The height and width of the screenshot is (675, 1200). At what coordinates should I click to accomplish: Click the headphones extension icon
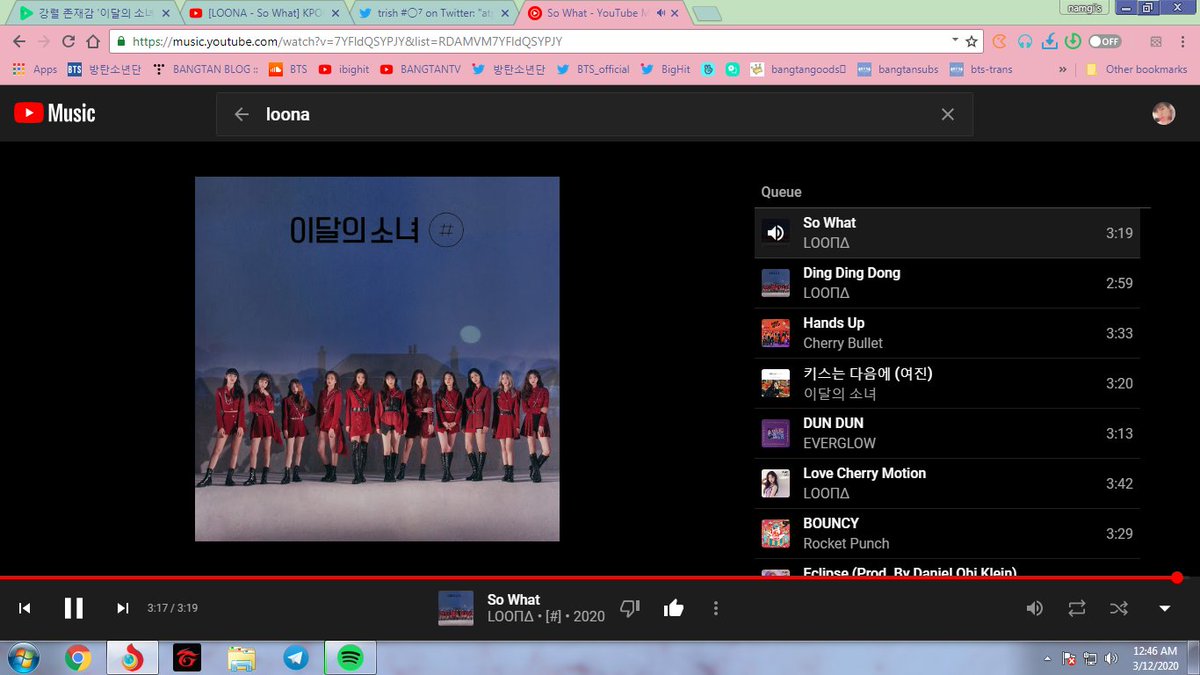pyautogui.click(x=1024, y=42)
